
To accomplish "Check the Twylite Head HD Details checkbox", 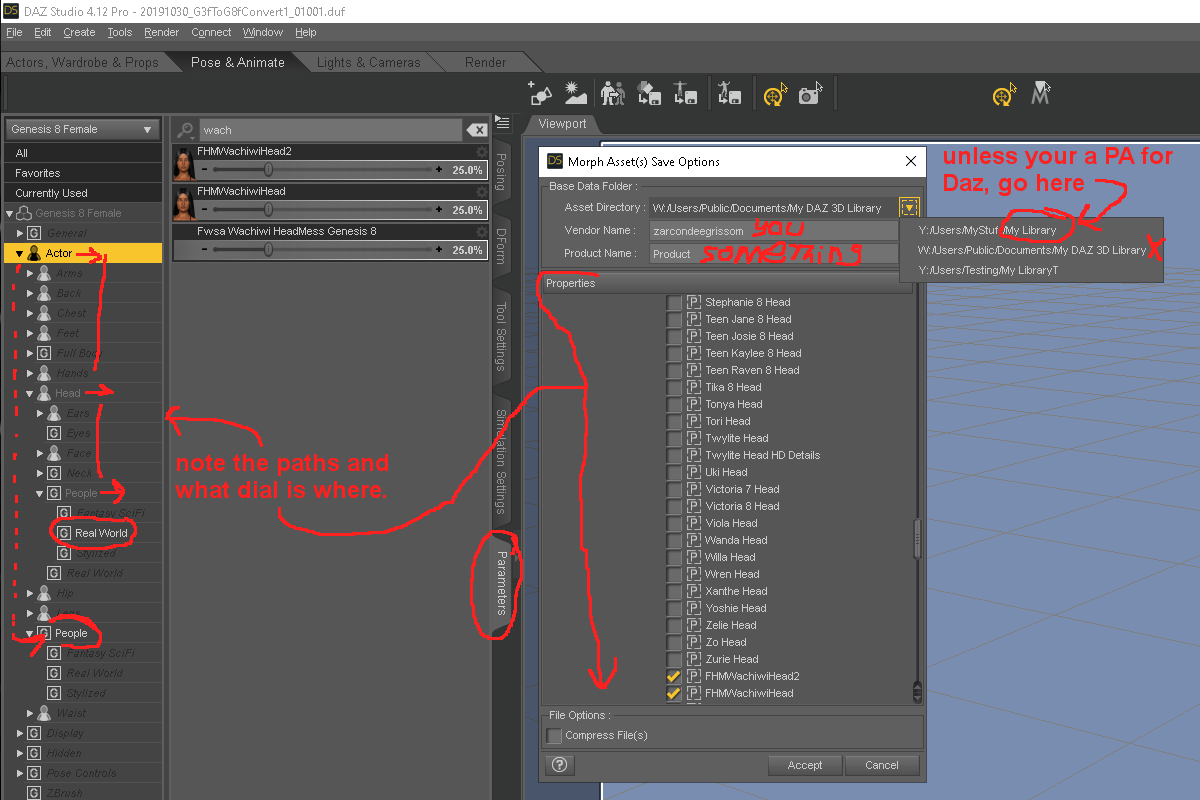I will click(x=674, y=455).
